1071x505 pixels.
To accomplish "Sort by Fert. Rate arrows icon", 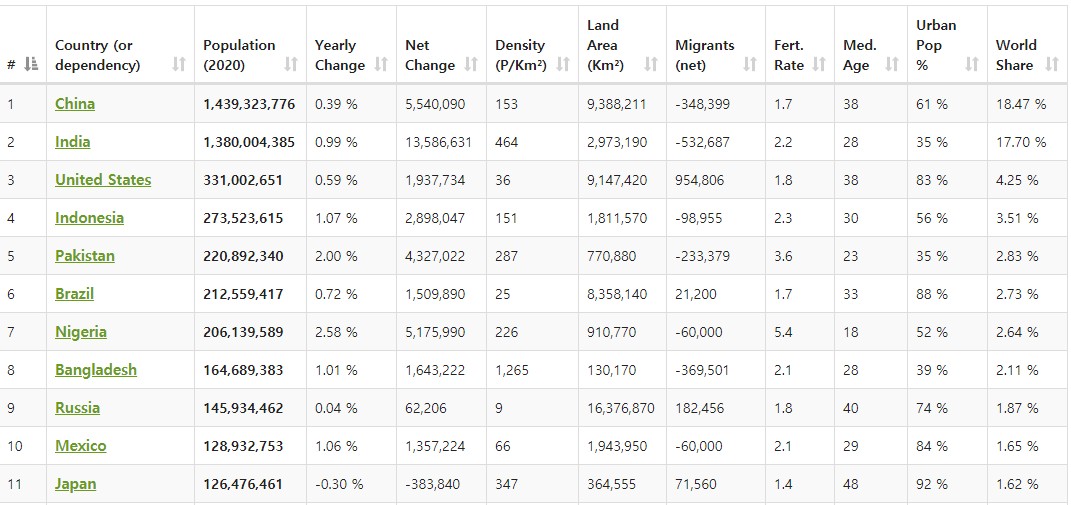I will click(819, 65).
